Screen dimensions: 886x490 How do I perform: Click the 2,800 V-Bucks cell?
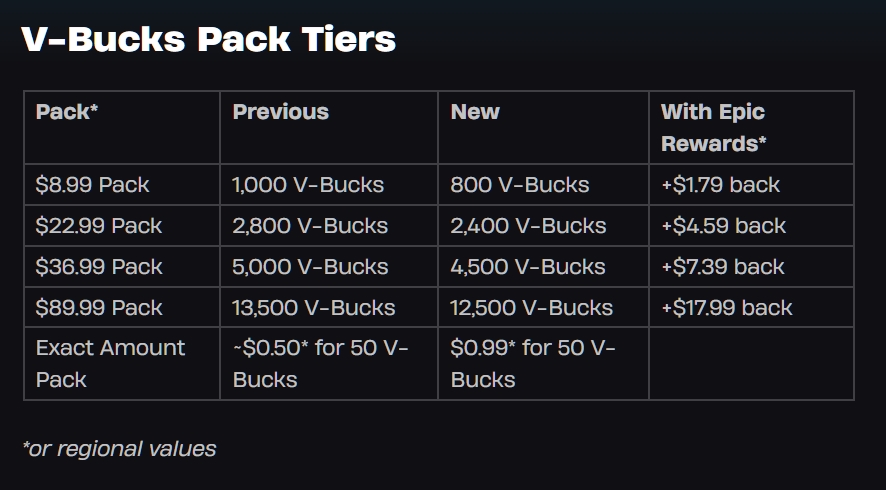310,226
